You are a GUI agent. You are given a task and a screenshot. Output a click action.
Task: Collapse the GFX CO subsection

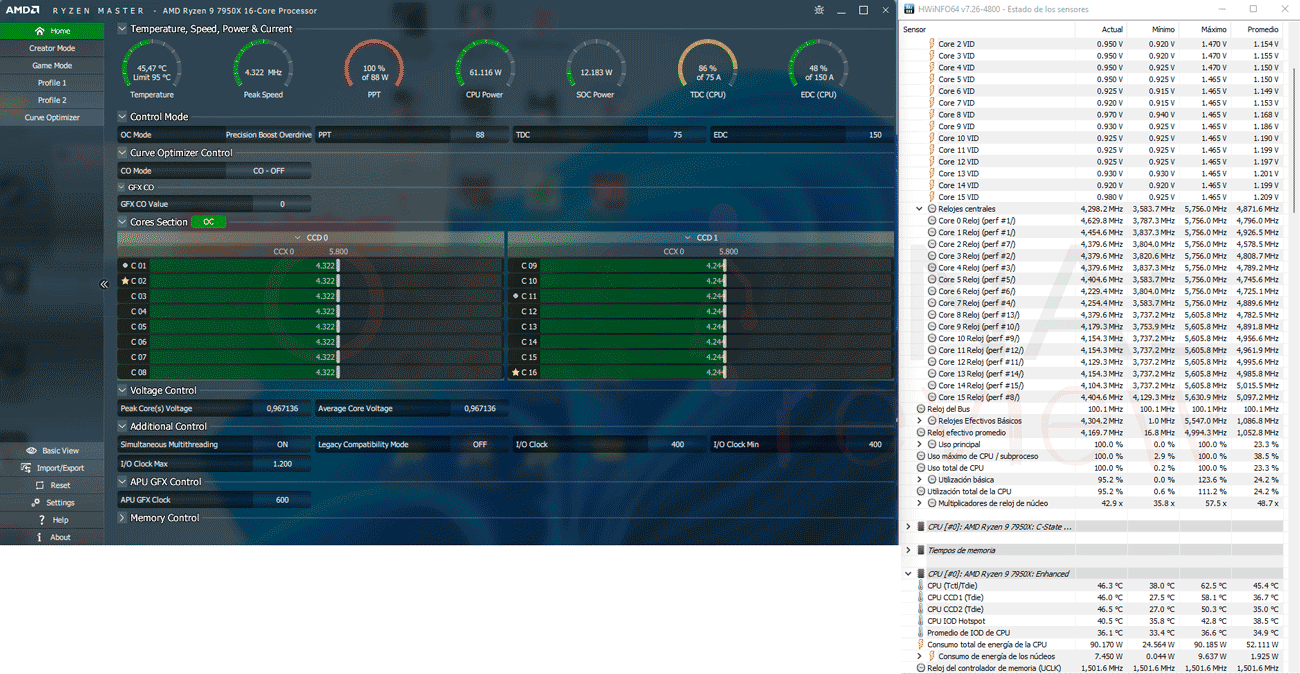(122, 187)
